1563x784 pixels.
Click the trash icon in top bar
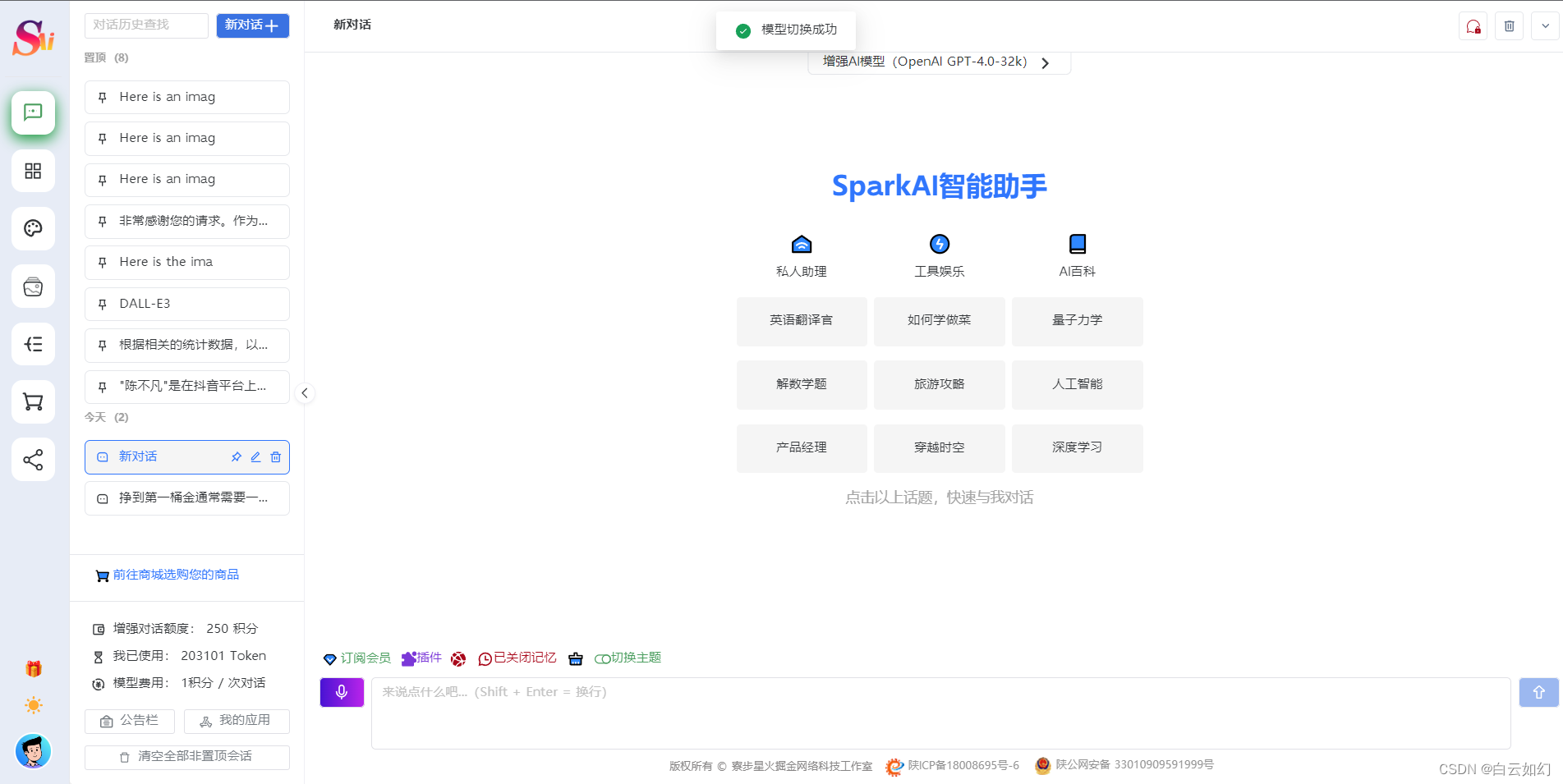pyautogui.click(x=1509, y=26)
